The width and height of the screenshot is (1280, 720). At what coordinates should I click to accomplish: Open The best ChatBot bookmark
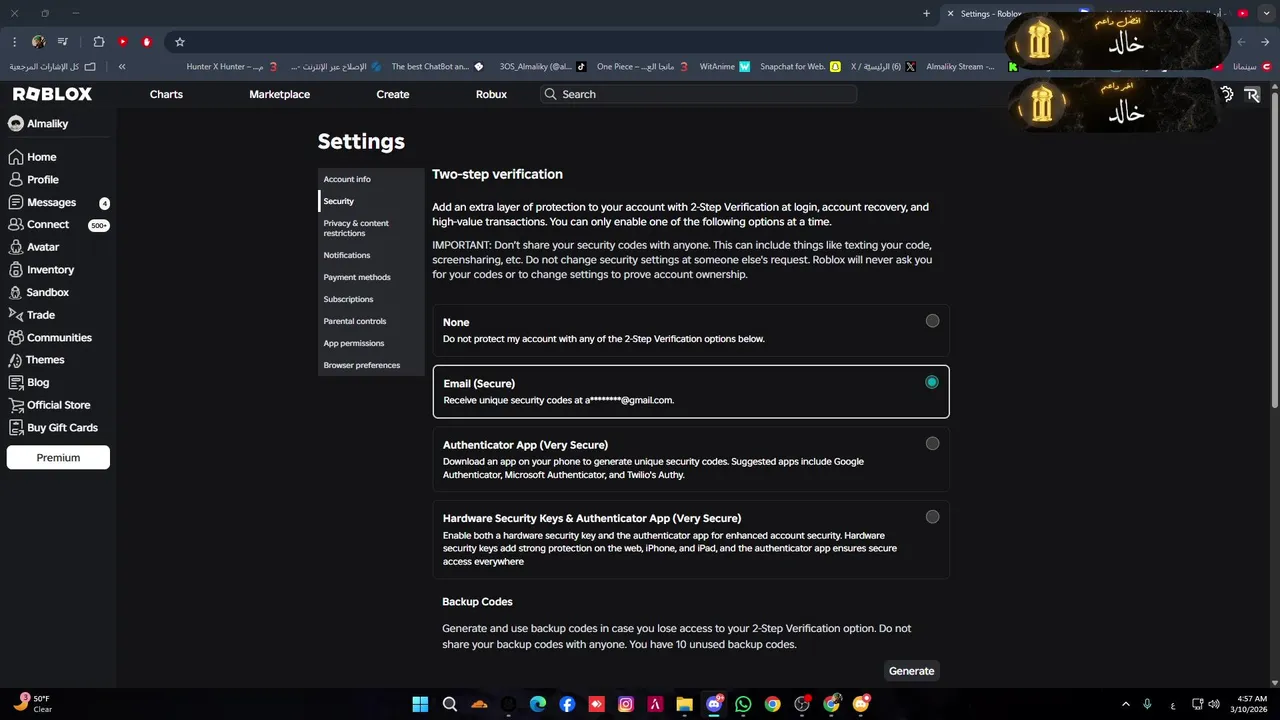click(437, 67)
